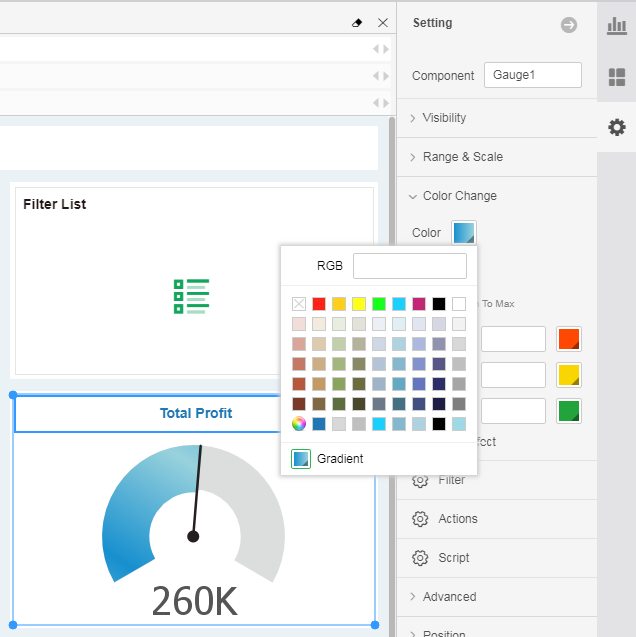Open the Script settings
This screenshot has width=636, height=637.
[x=453, y=558]
